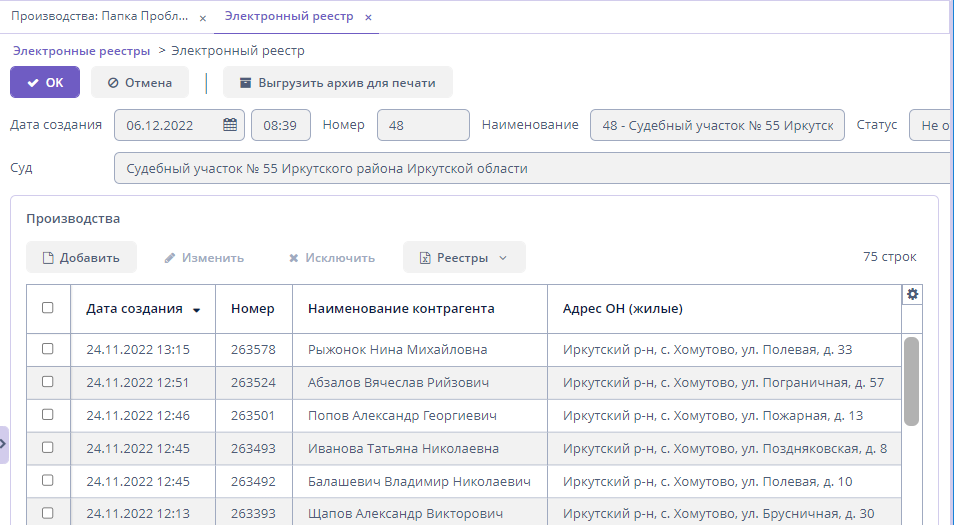Close the Производства: Папка tab
This screenshot has height=525, width=954.
(203, 18)
